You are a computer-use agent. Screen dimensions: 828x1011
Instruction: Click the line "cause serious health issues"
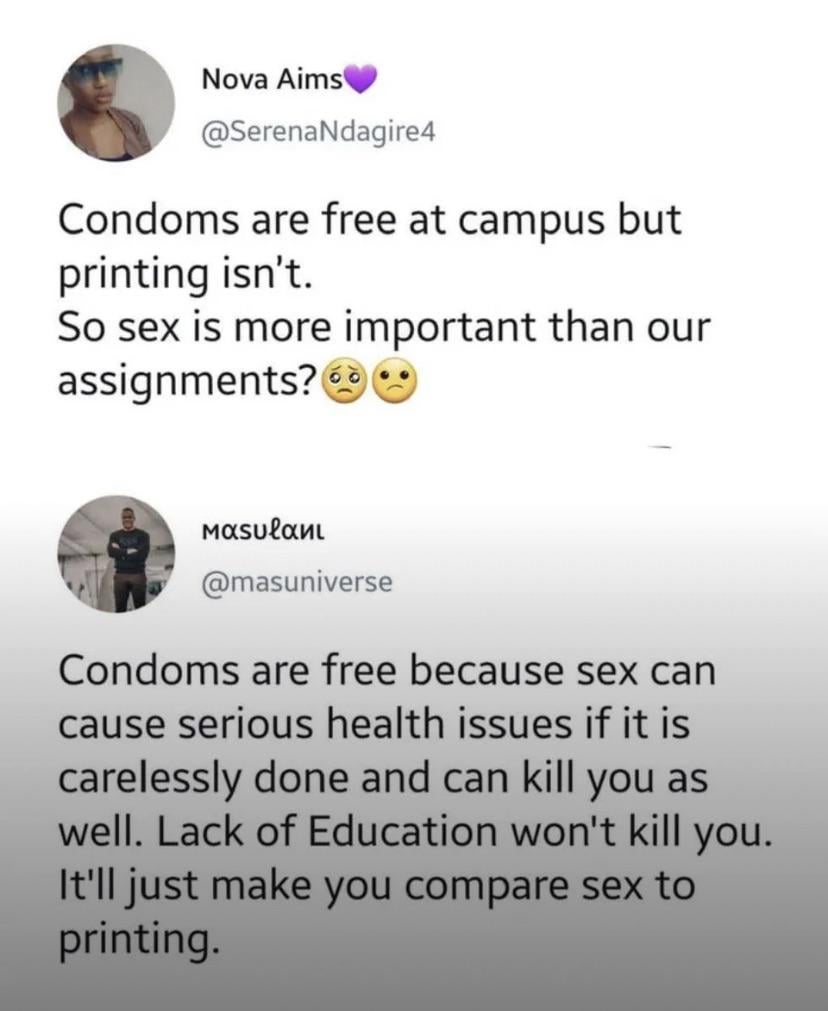coord(374,724)
